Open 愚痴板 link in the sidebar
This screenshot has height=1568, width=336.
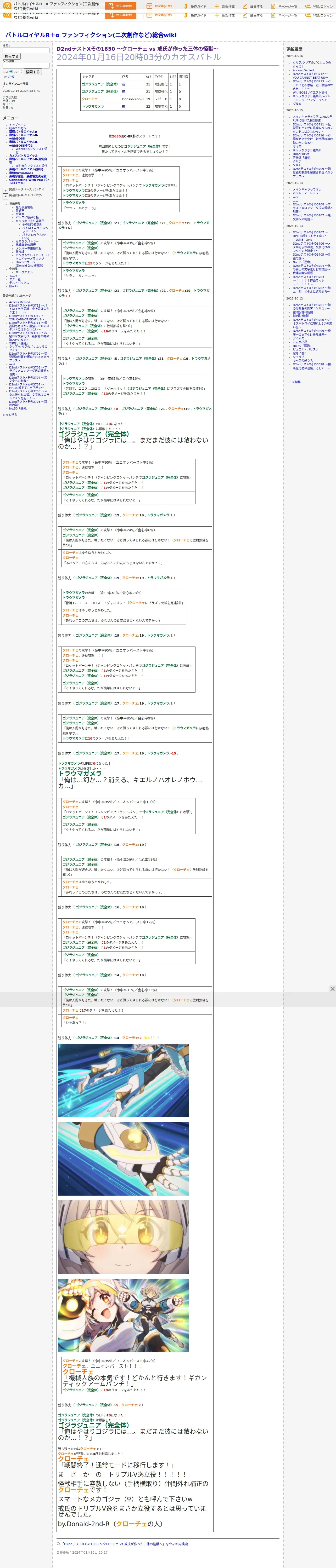tap(20, 252)
